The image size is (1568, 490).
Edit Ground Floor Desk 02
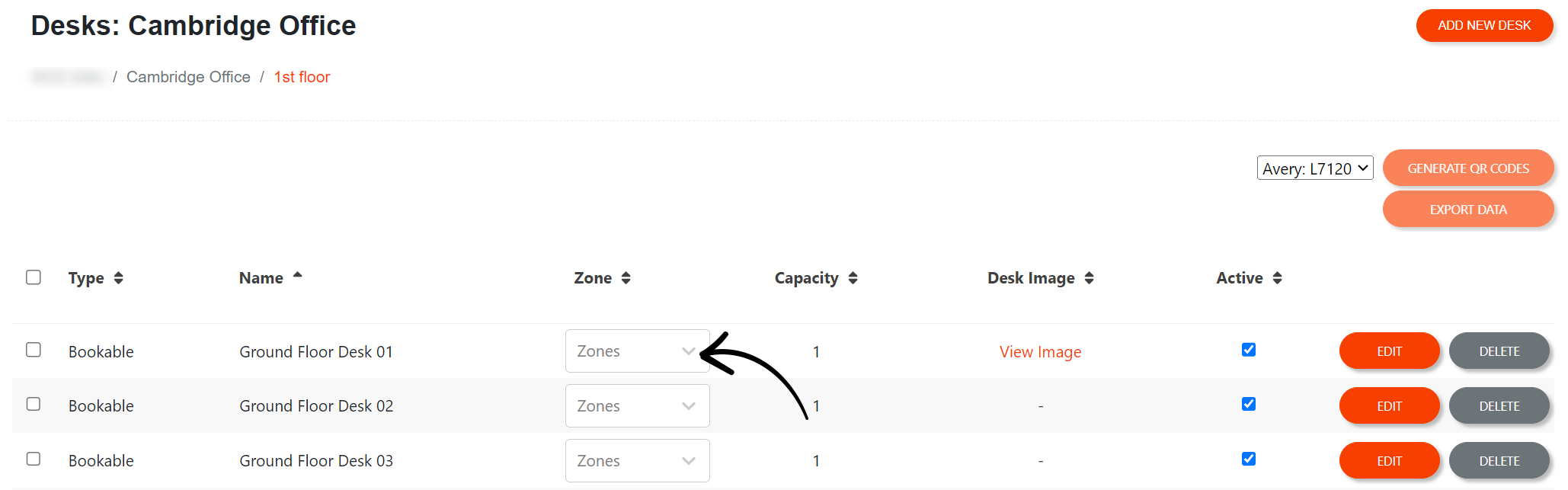click(x=1389, y=405)
